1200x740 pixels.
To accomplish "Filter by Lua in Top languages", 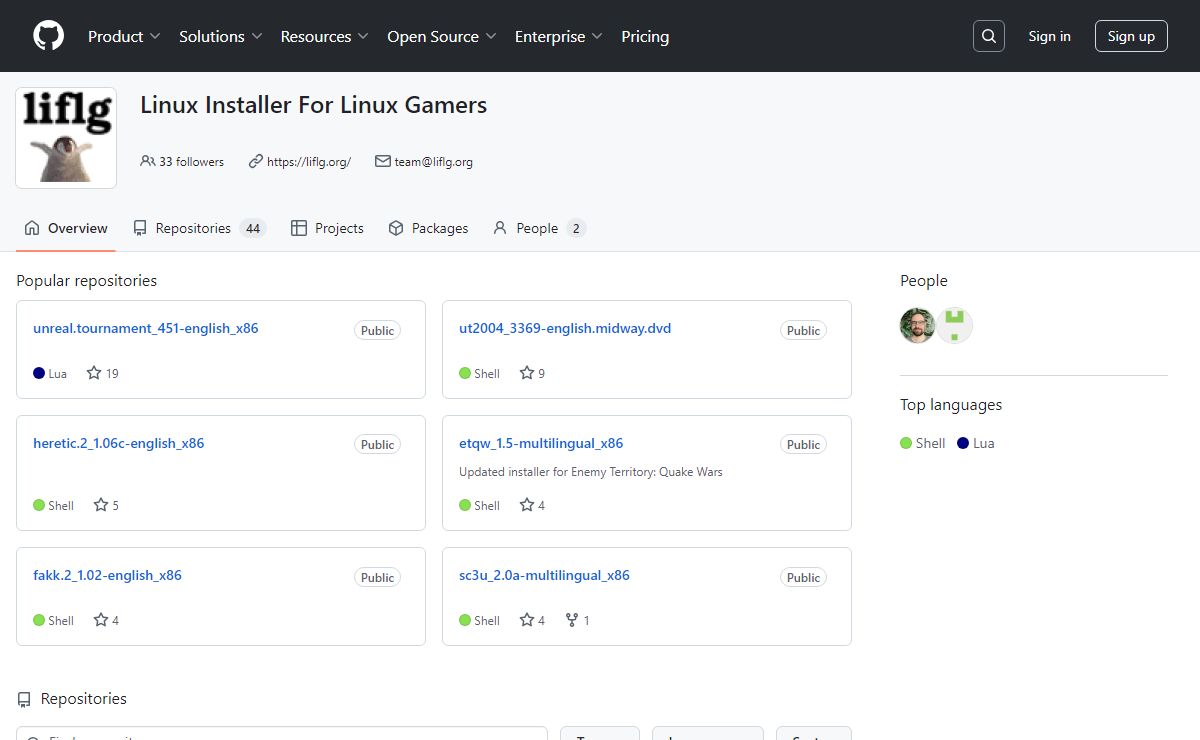I will [x=976, y=443].
